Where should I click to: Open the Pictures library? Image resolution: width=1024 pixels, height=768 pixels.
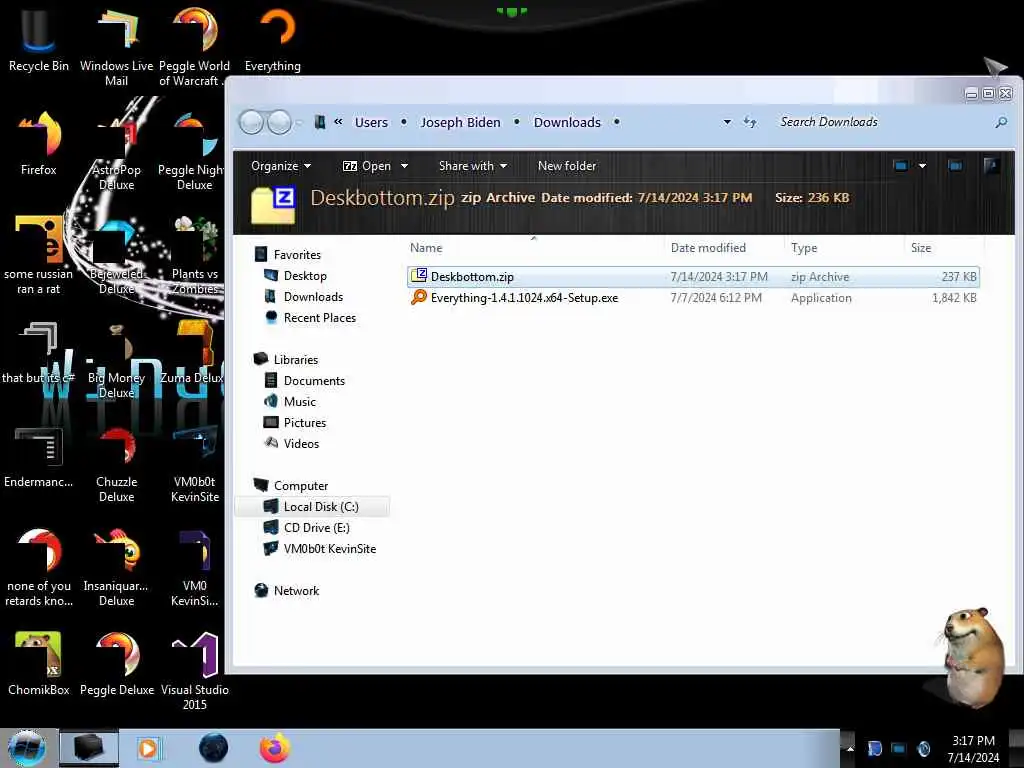304,423
